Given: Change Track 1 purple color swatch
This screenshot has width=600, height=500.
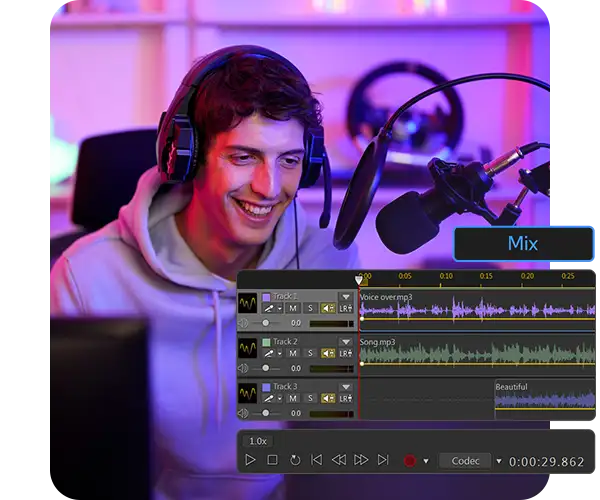Looking at the screenshot, I should [266, 297].
